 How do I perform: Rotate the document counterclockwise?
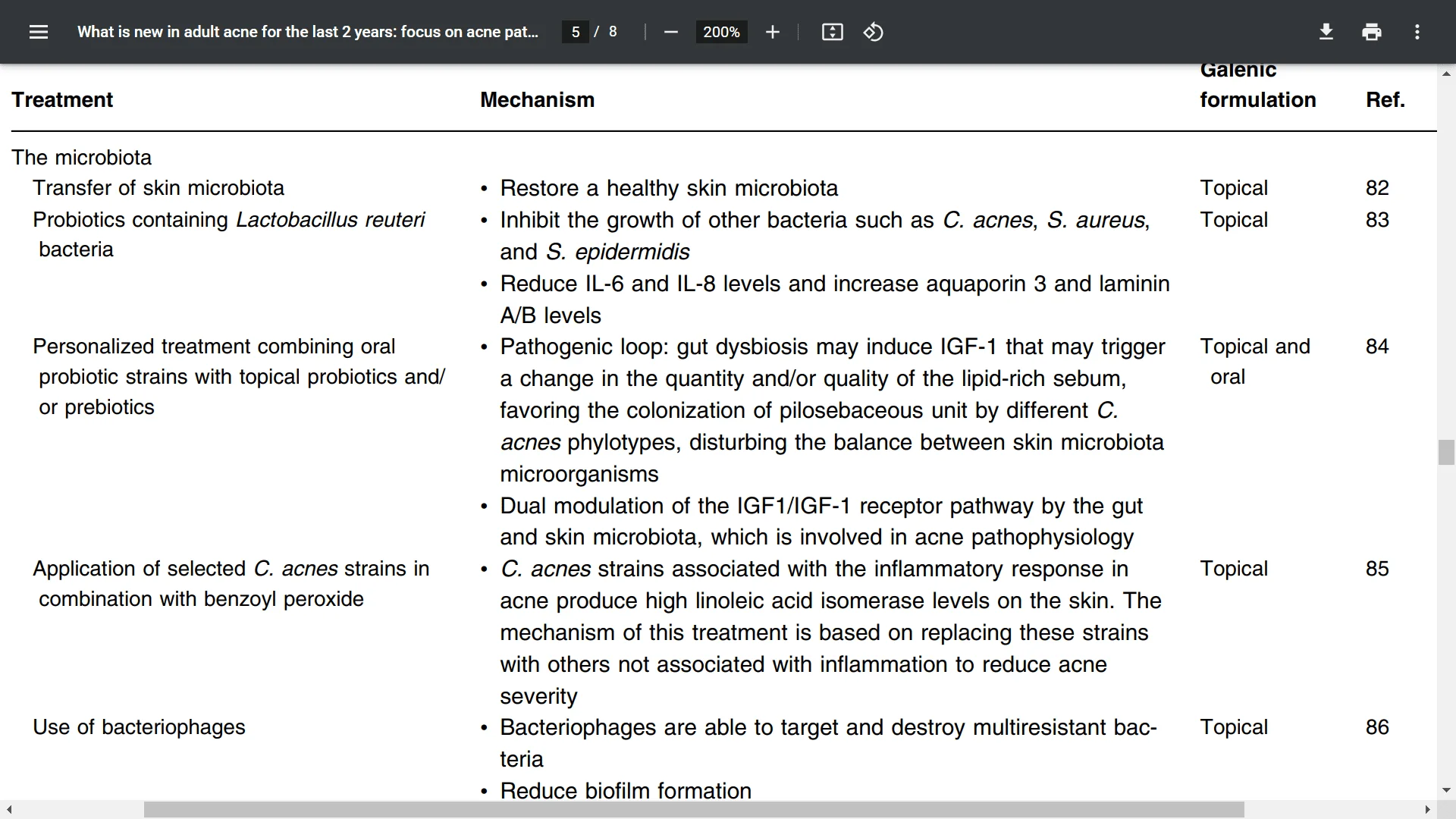[873, 32]
